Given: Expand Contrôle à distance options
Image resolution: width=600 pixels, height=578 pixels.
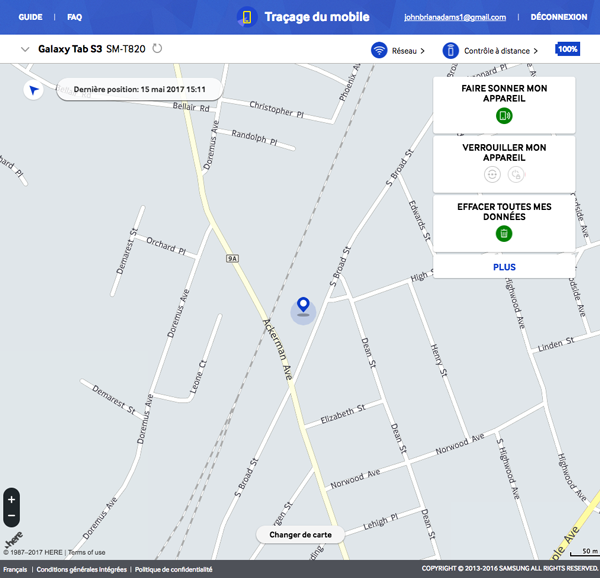Looking at the screenshot, I should coord(501,51).
